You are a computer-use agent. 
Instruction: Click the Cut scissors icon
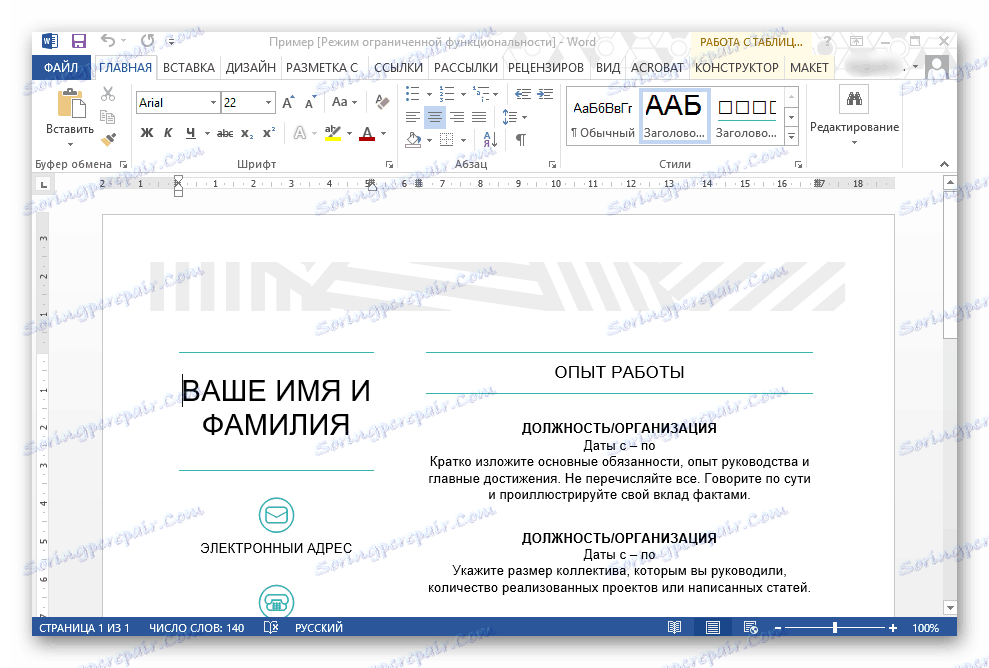click(108, 95)
